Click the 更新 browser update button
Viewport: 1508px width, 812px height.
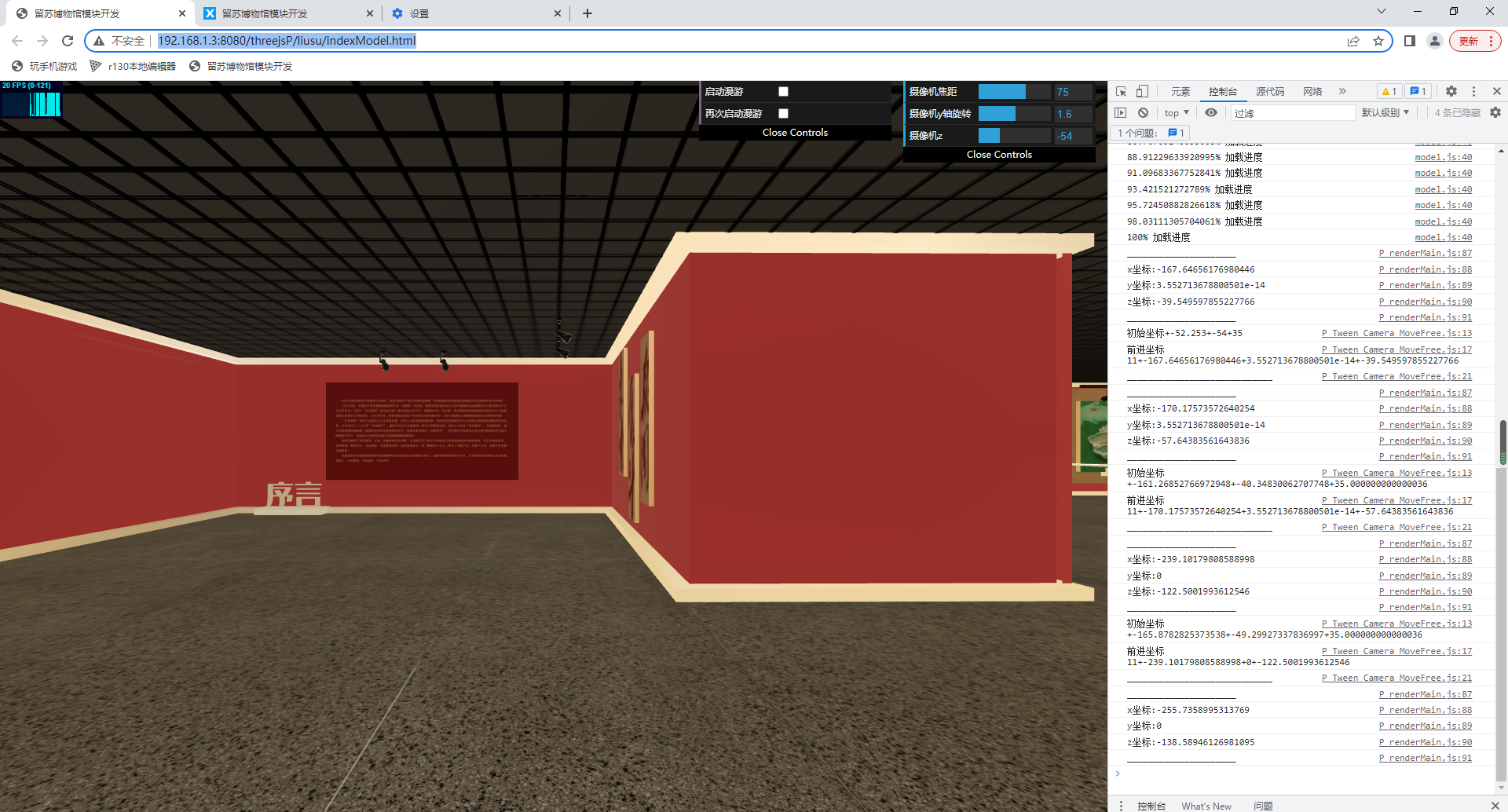click(x=1476, y=41)
